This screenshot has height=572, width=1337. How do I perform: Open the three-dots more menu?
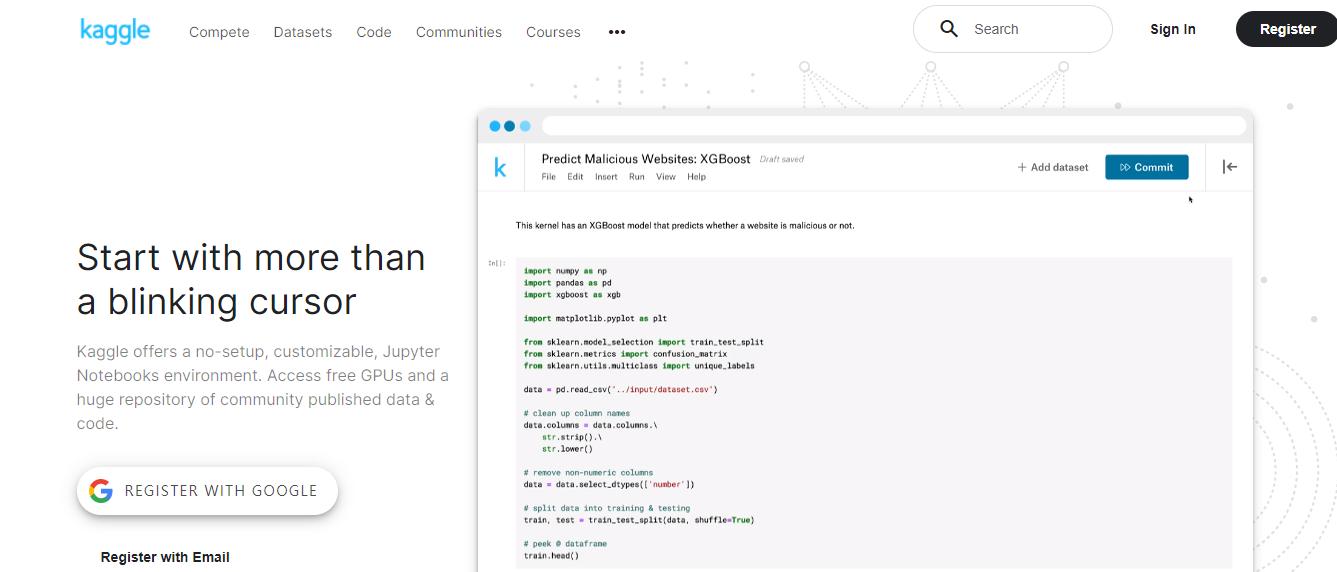pyautogui.click(x=617, y=32)
